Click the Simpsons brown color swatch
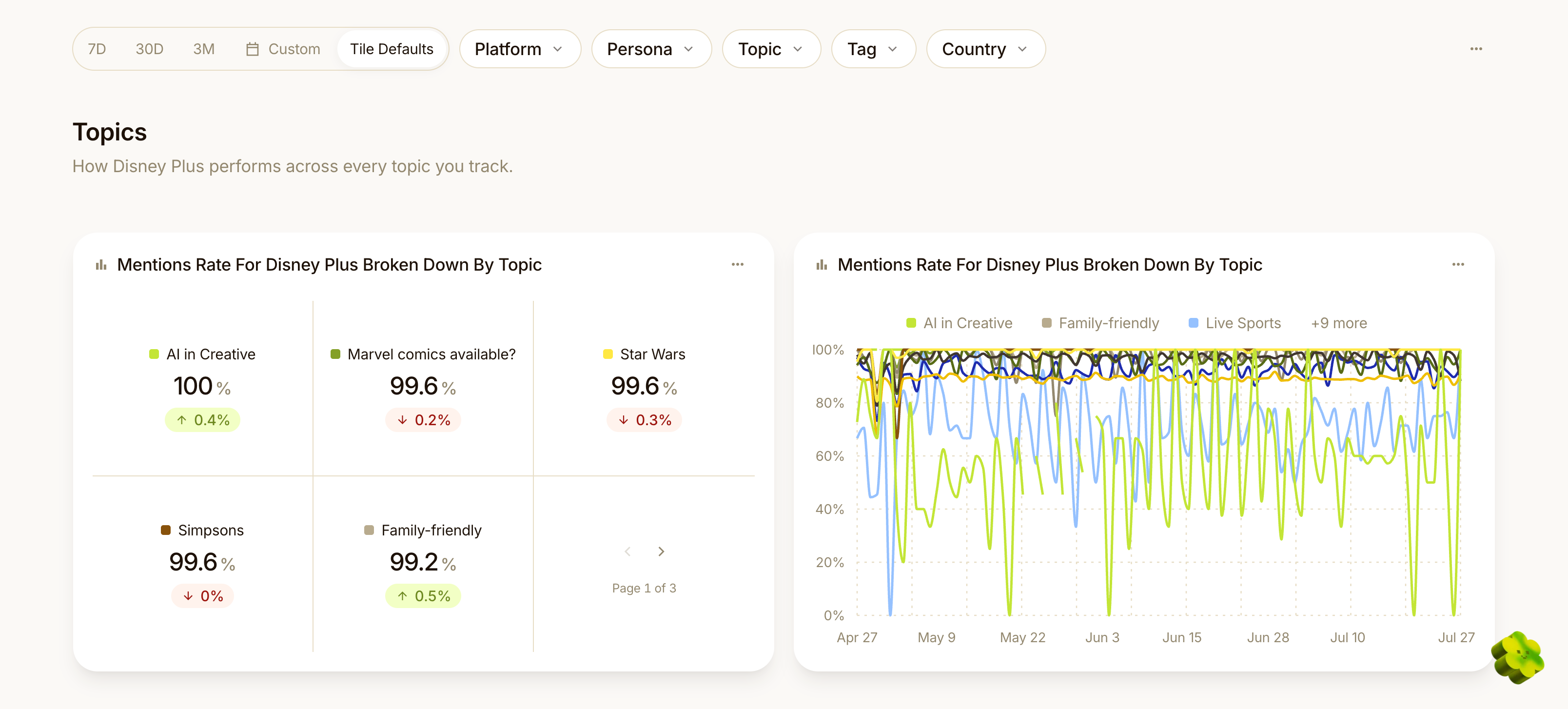This screenshot has width=1568, height=709. [x=166, y=530]
